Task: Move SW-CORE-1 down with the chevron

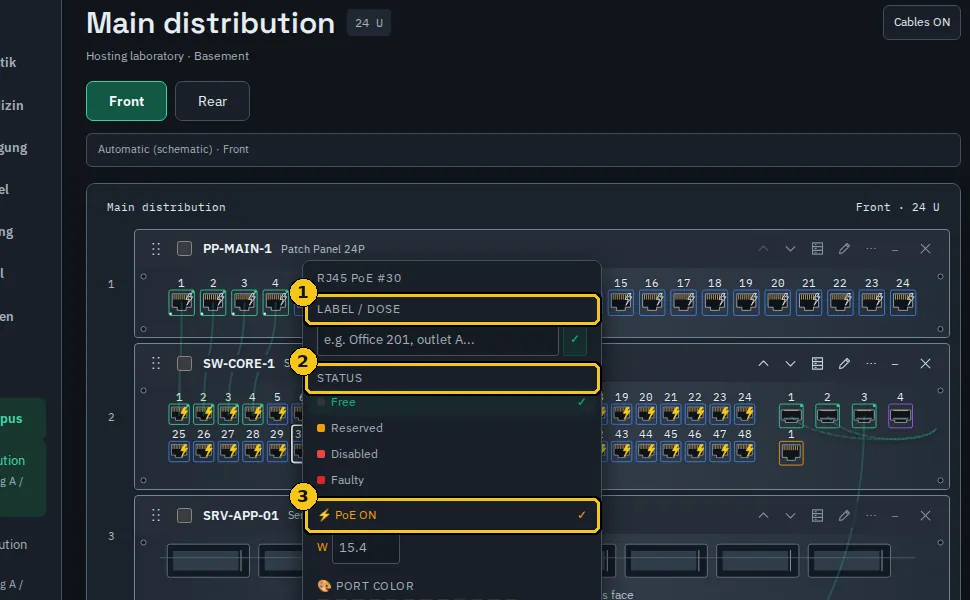Action: point(790,364)
